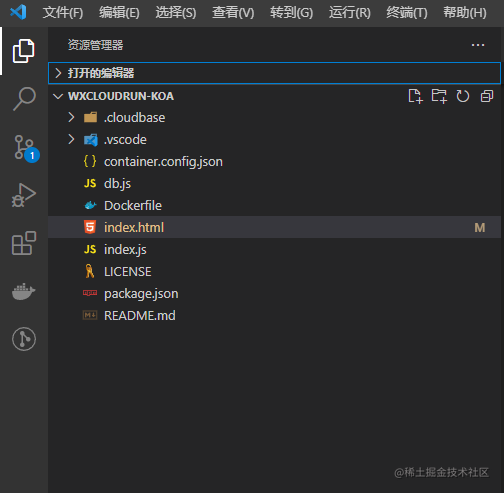Expand the 打开的编辑器 section
The height and width of the screenshot is (493, 504).
coord(274,73)
